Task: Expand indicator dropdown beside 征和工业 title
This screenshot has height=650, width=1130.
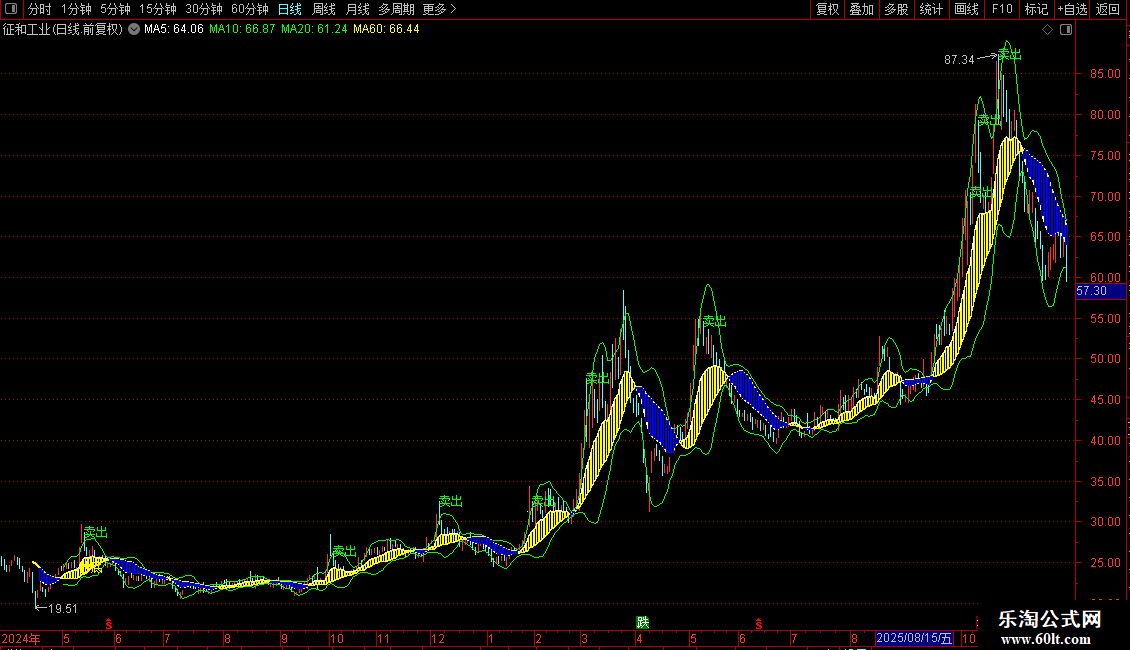Action: point(134,29)
